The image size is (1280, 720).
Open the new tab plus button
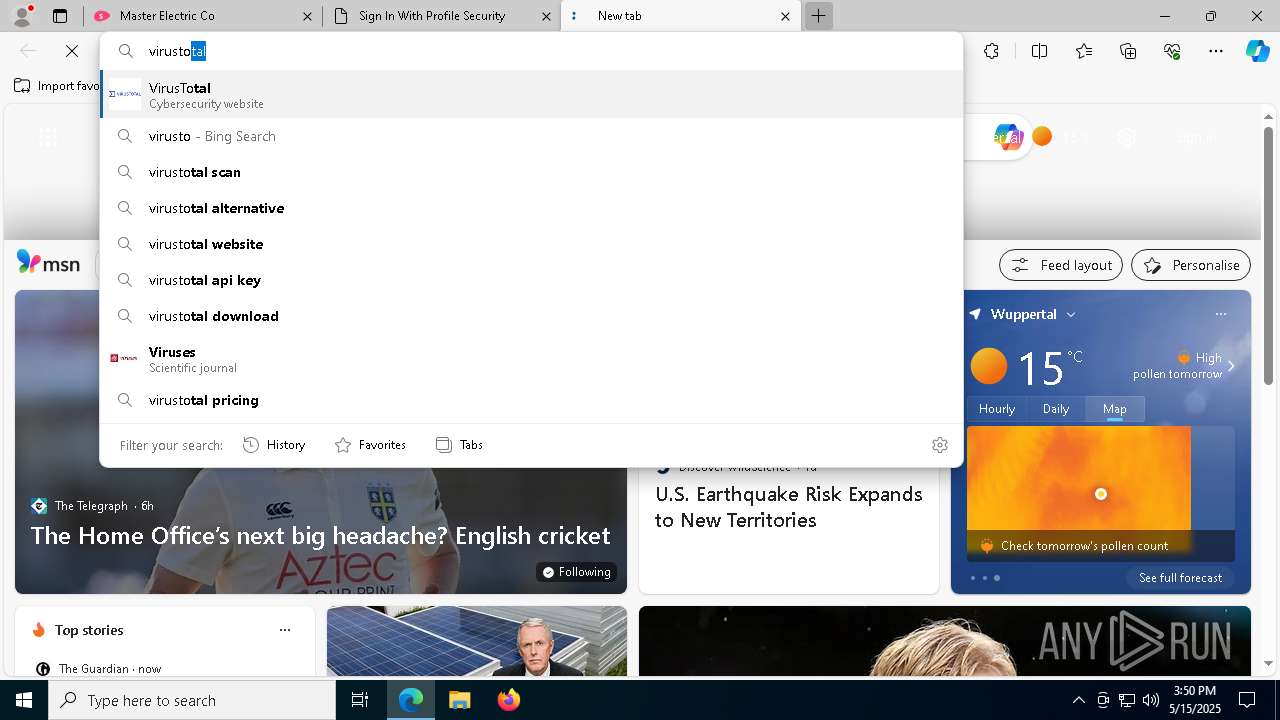(x=818, y=16)
